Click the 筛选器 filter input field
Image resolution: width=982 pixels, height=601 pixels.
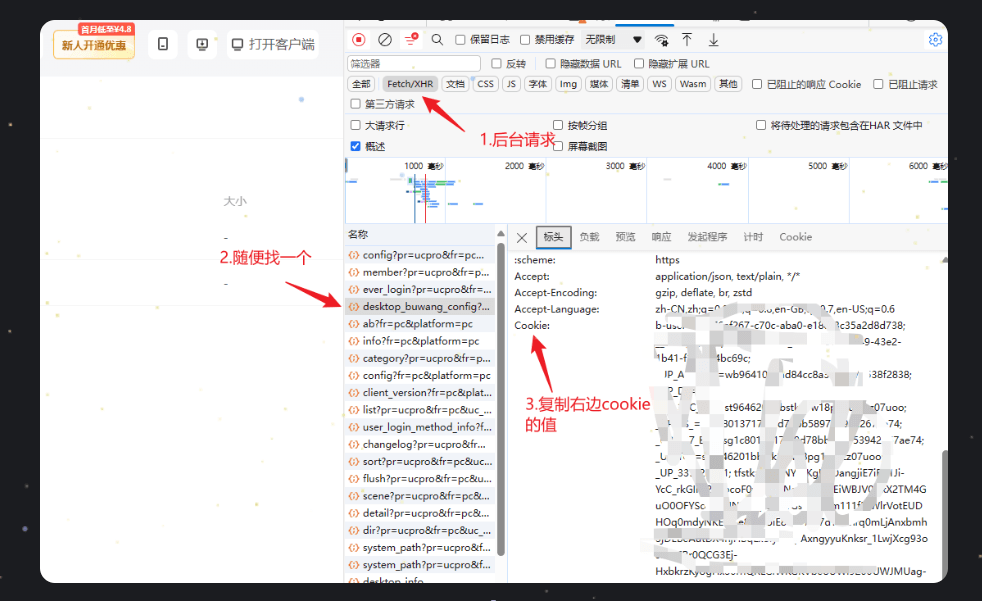click(x=414, y=63)
